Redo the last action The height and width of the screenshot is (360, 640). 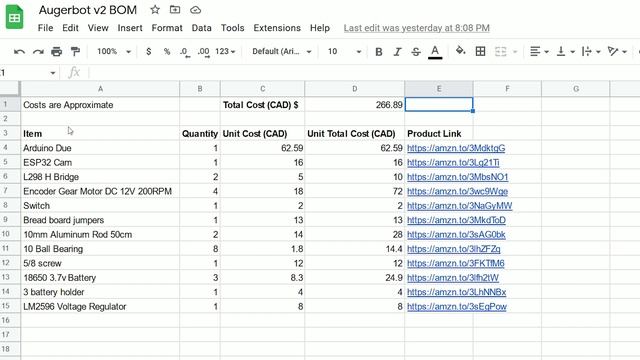tap(38, 51)
